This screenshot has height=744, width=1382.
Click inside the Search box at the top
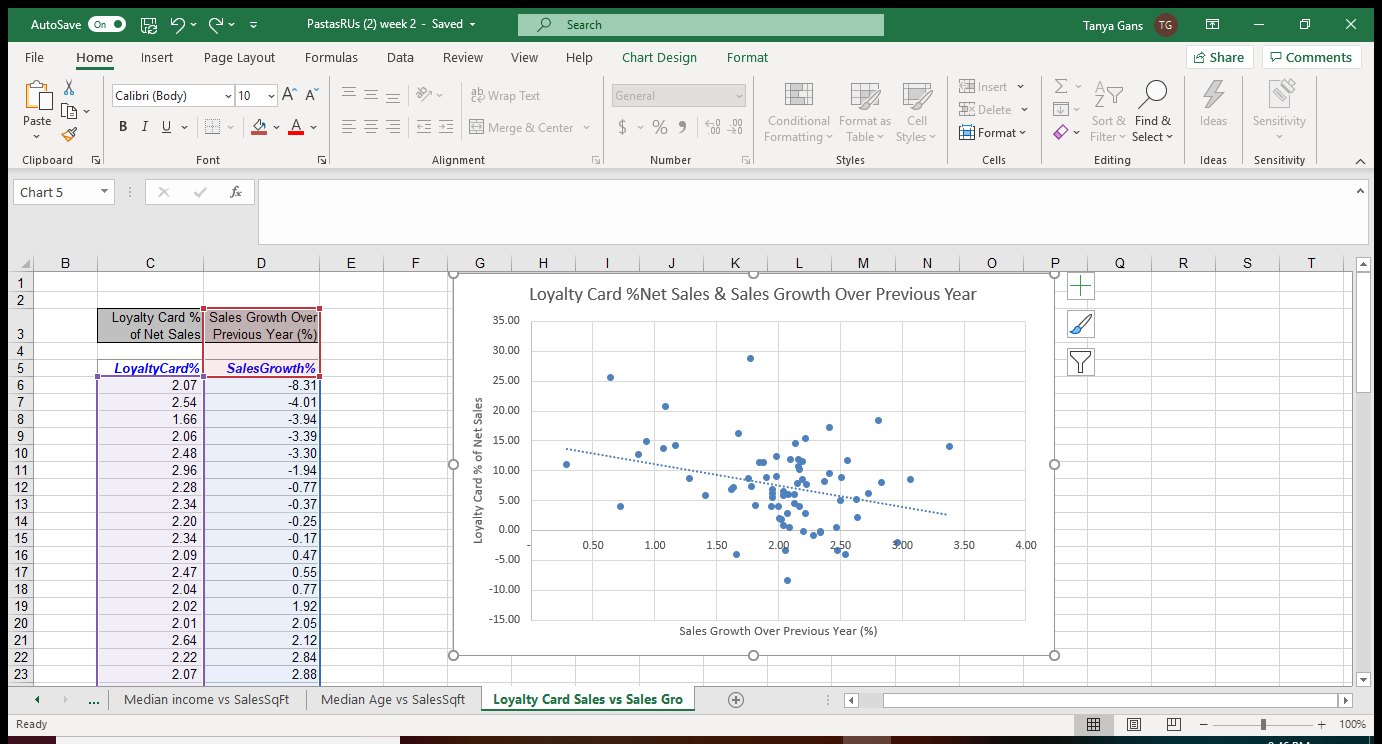700,23
